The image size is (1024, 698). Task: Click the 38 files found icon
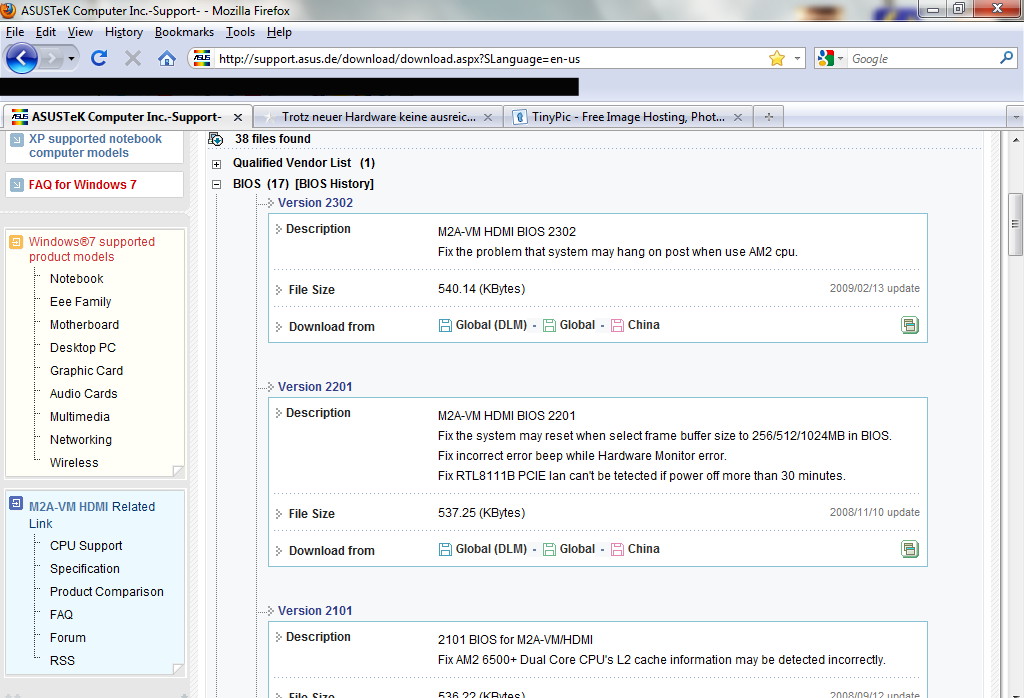[x=216, y=139]
